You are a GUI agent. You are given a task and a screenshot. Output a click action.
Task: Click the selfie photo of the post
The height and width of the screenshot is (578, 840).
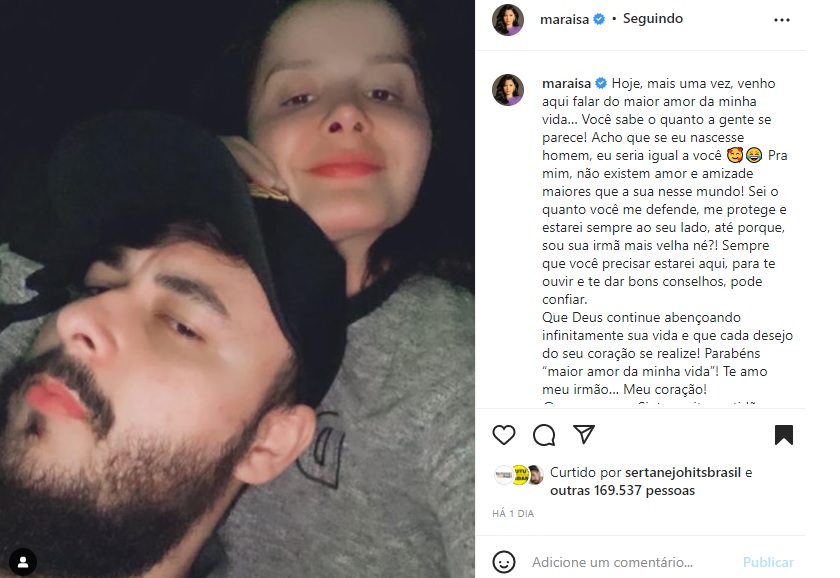237,289
